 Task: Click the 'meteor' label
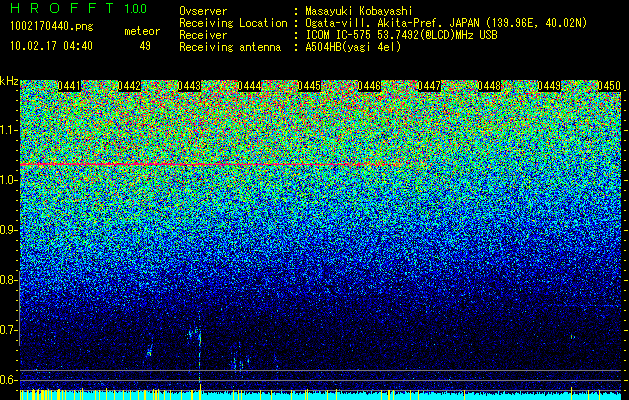point(142,31)
